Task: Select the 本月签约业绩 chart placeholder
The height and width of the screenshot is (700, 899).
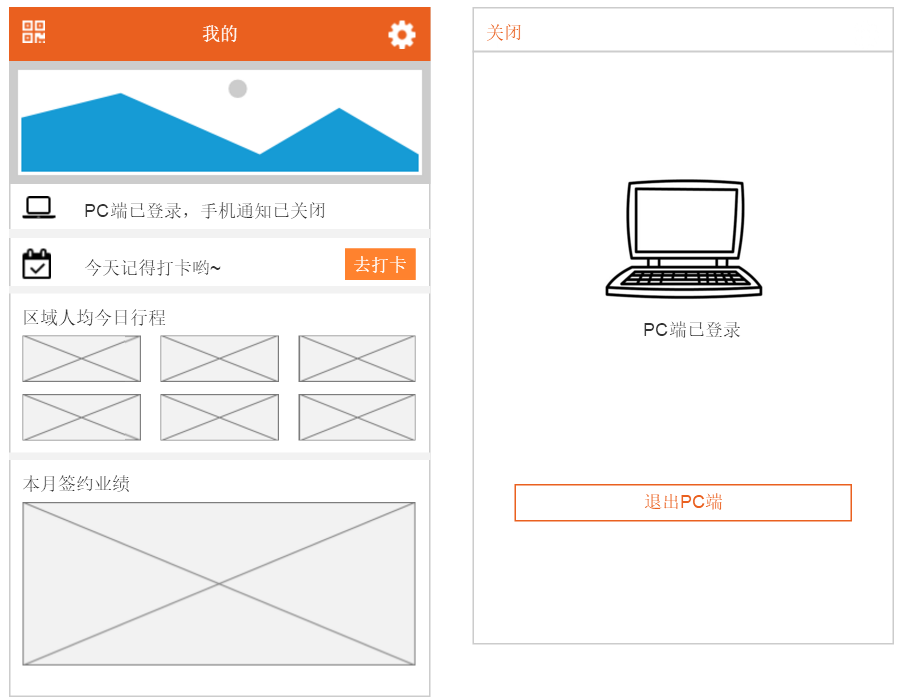Action: coord(219,580)
